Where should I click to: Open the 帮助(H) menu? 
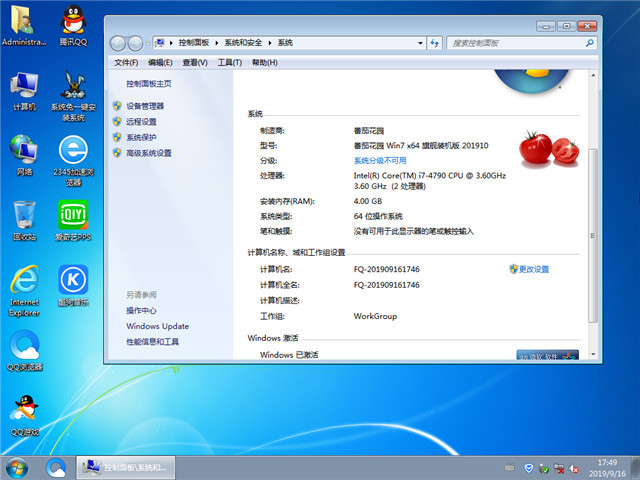coord(264,62)
